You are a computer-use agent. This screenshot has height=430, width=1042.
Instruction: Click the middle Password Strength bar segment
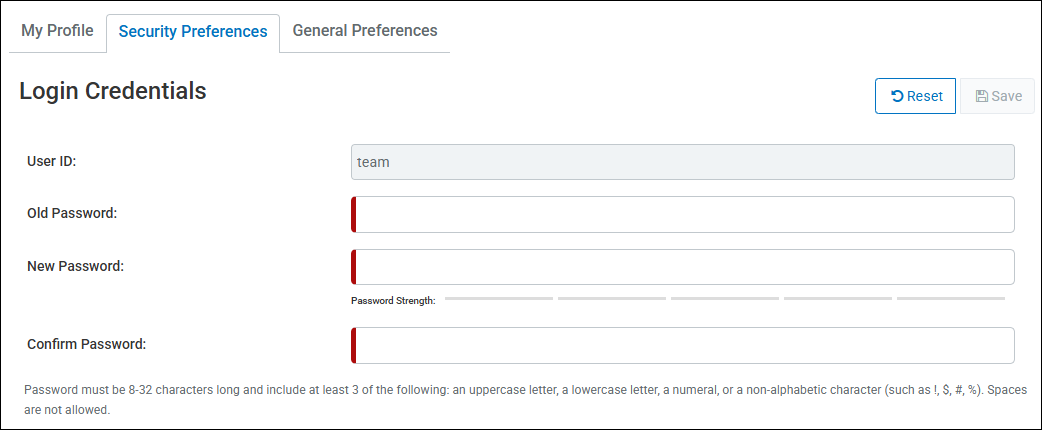[x=724, y=298]
